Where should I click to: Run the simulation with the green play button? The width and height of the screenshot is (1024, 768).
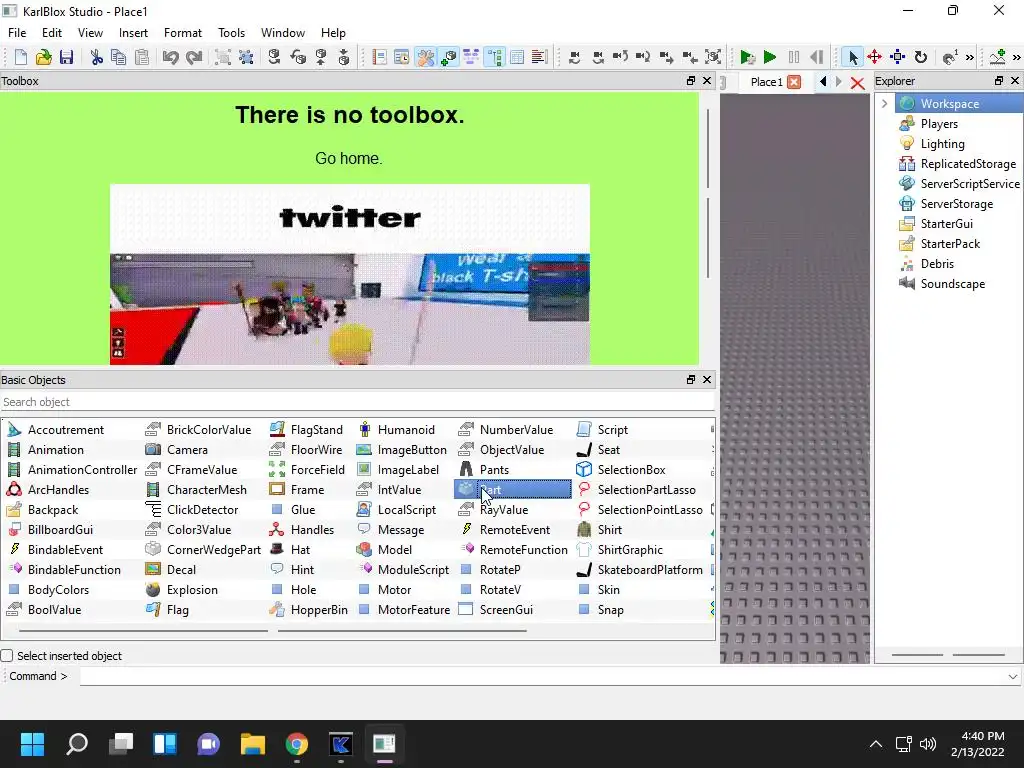(770, 57)
